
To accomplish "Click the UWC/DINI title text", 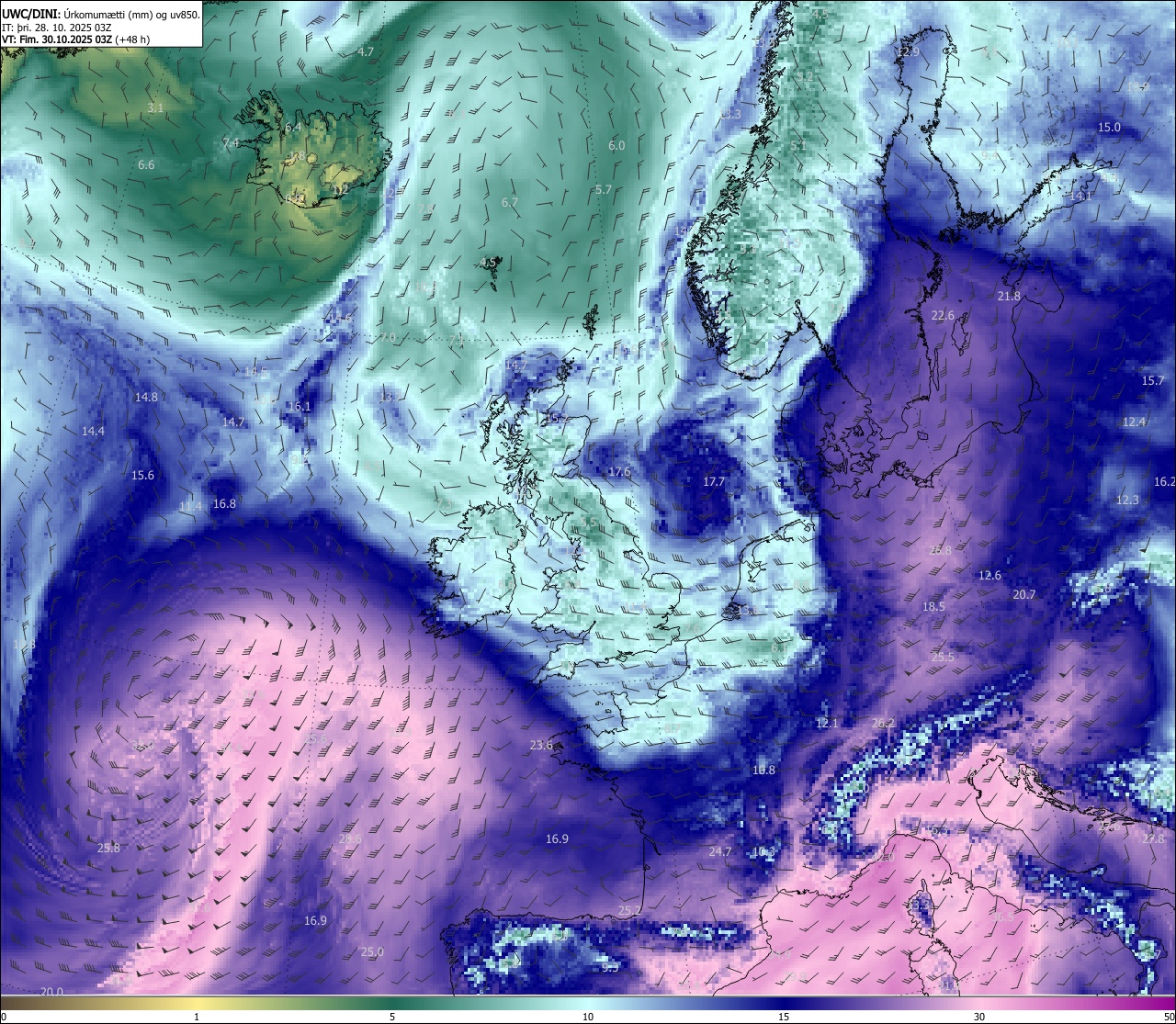I will click(30, 15).
